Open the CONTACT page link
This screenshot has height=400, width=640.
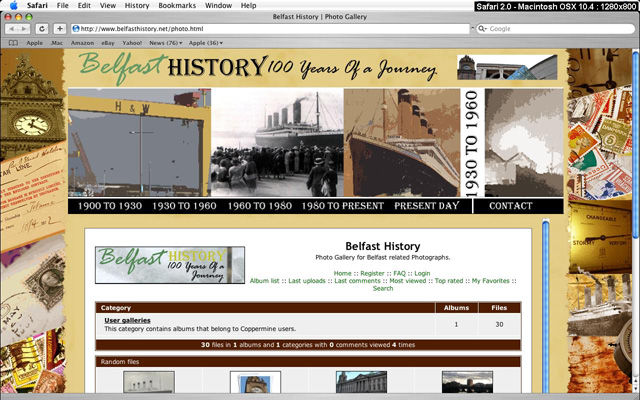tap(511, 206)
